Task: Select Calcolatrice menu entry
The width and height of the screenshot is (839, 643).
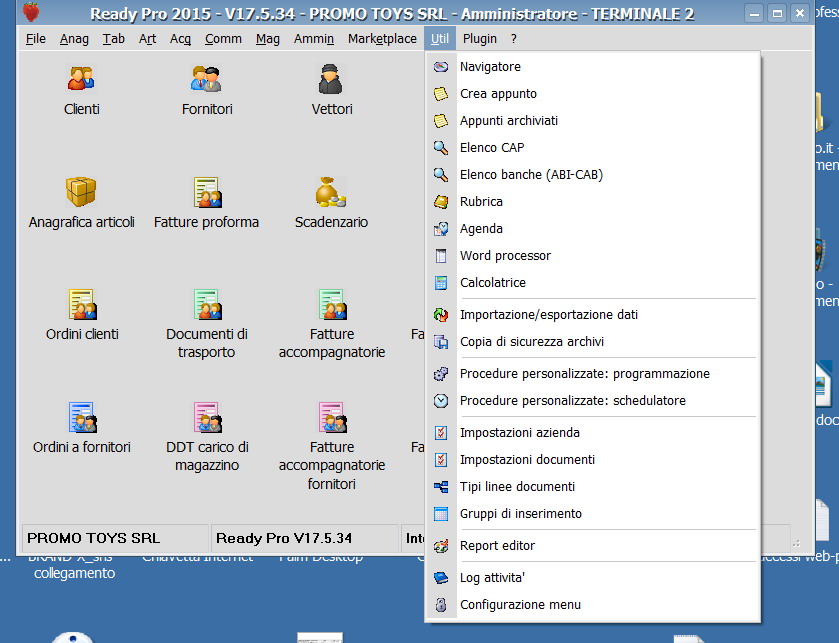Action: pos(592,282)
